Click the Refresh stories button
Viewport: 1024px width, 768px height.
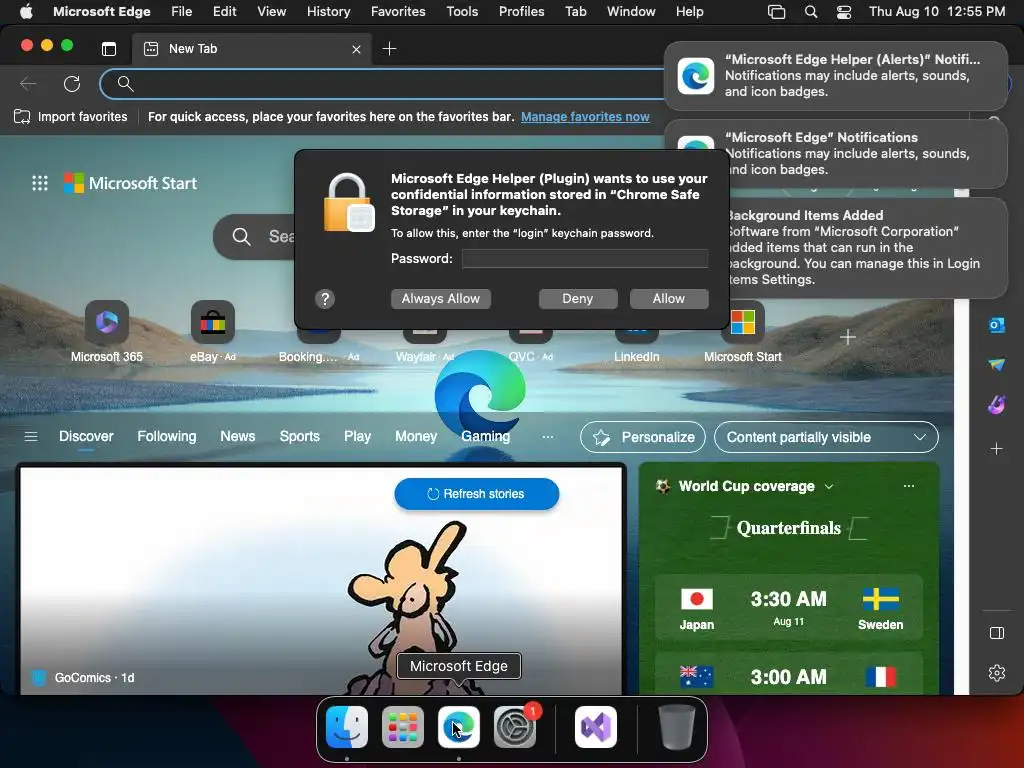point(477,494)
